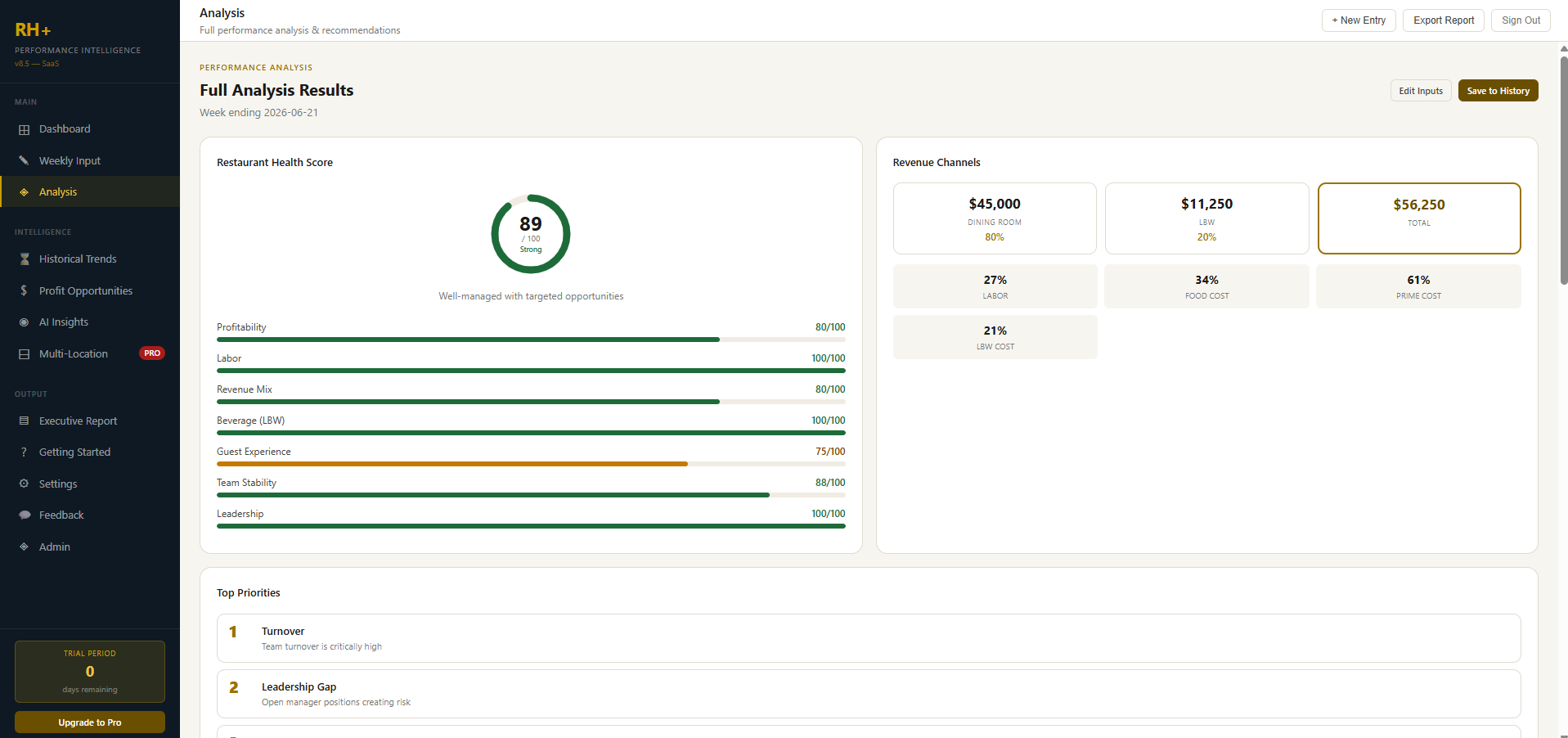Click the "Restaurant Health Score" heading
This screenshot has width=1568, height=738.
(275, 163)
